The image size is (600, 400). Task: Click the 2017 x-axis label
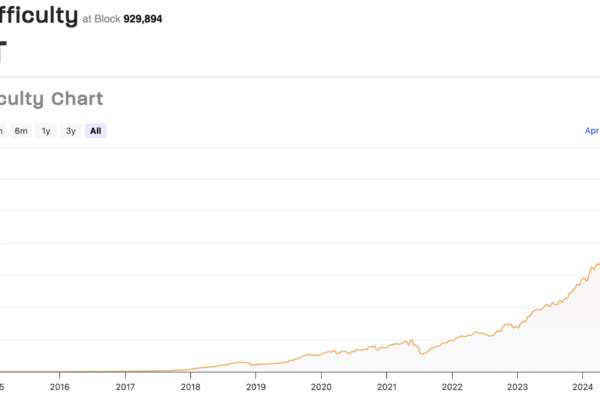tap(125, 386)
